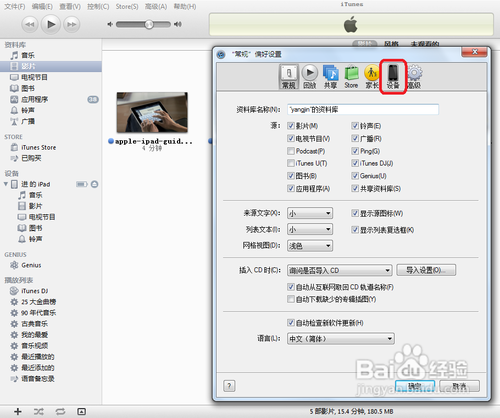The width and height of the screenshot is (500, 418).
Task: Add a new playlist with plus button
Action: [18, 412]
